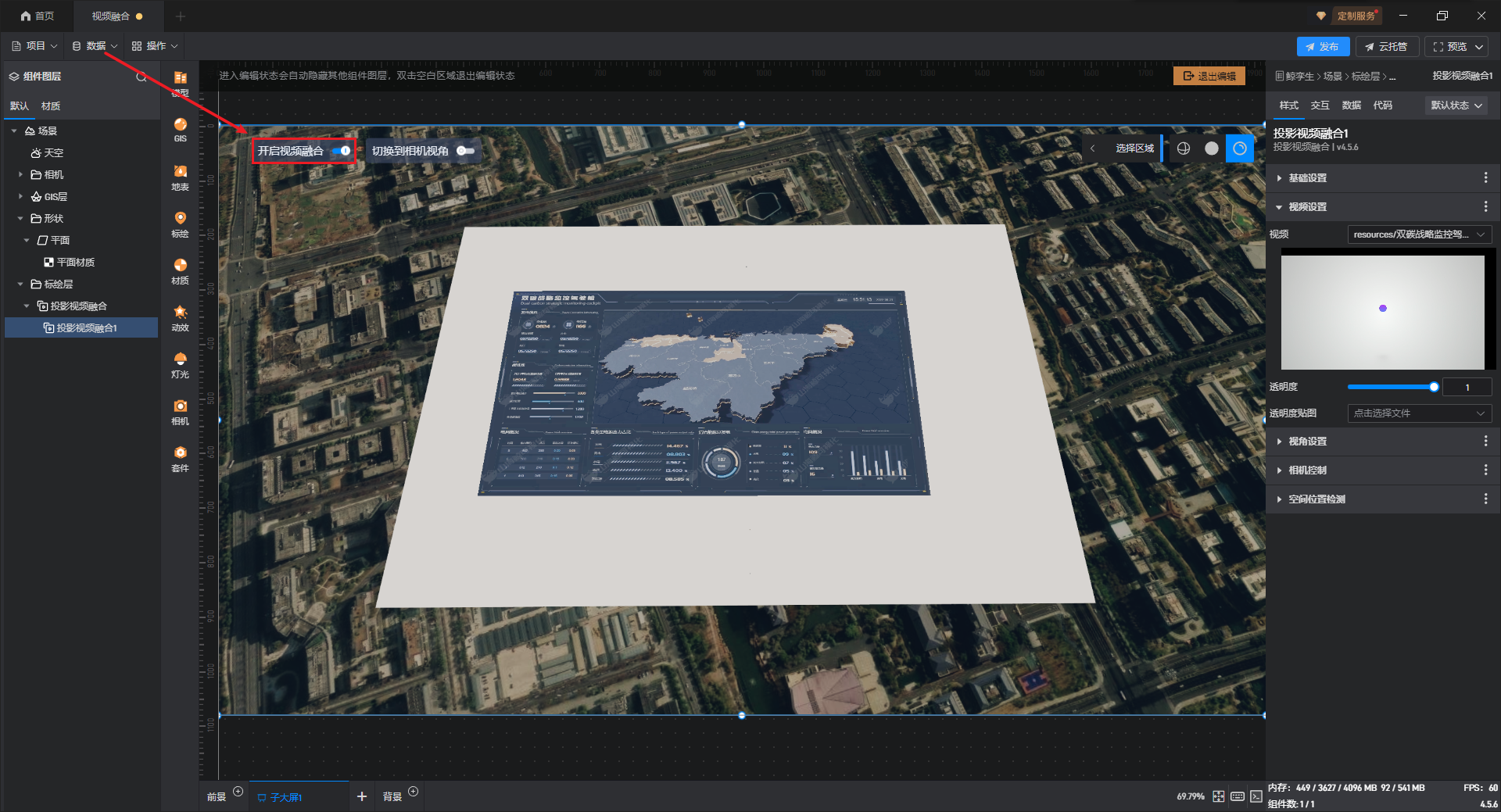Open the 相机控制 section options menu
The width and height of the screenshot is (1501, 812).
1485,470
